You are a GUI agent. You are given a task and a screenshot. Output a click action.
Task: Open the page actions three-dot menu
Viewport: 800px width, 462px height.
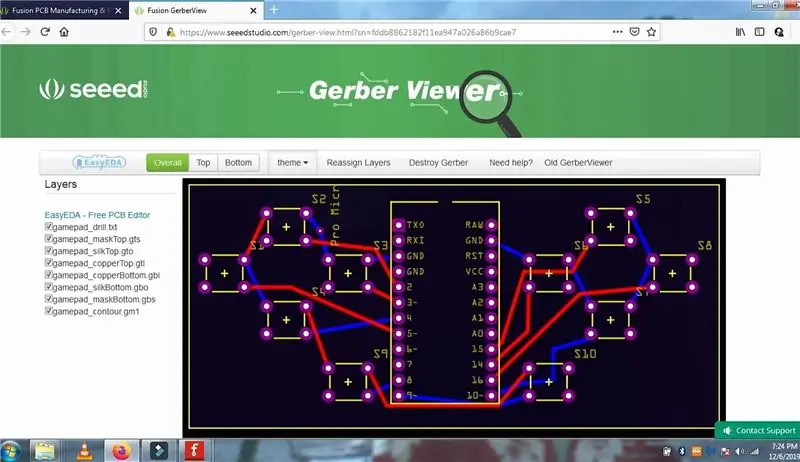point(617,32)
